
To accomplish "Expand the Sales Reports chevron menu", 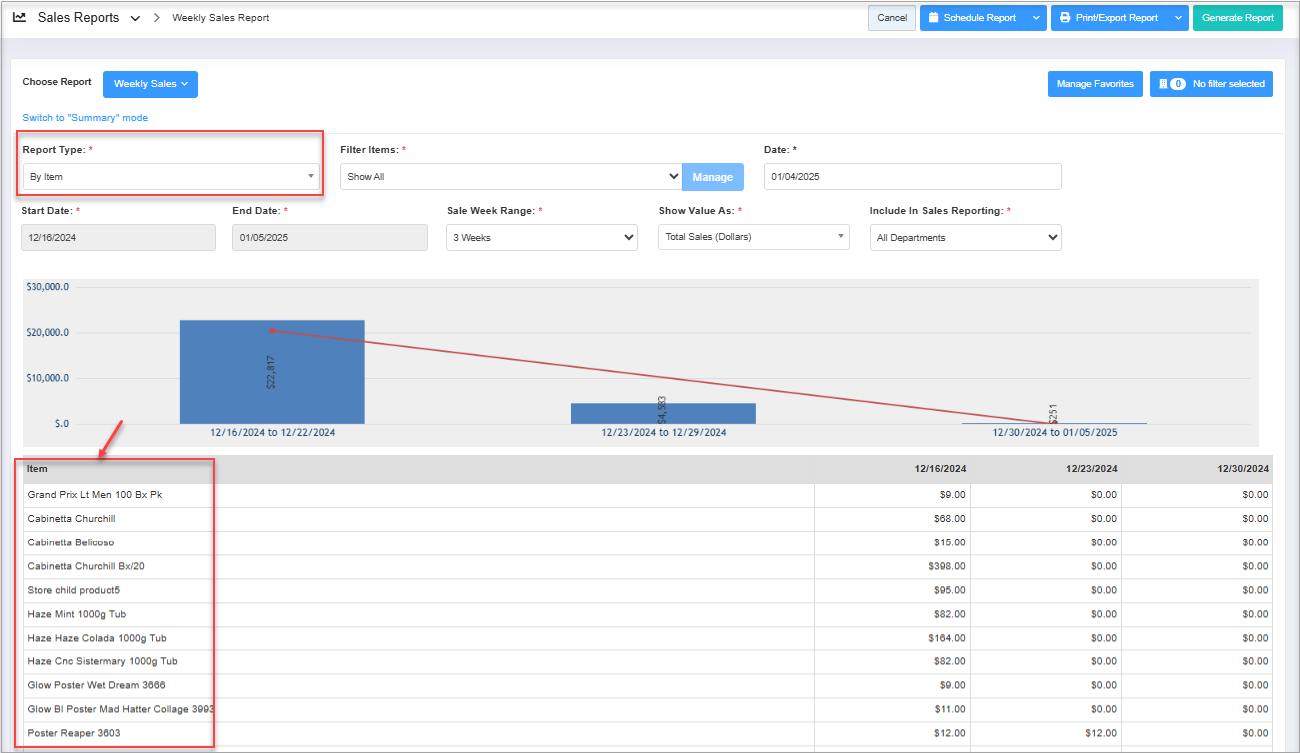I will point(135,18).
